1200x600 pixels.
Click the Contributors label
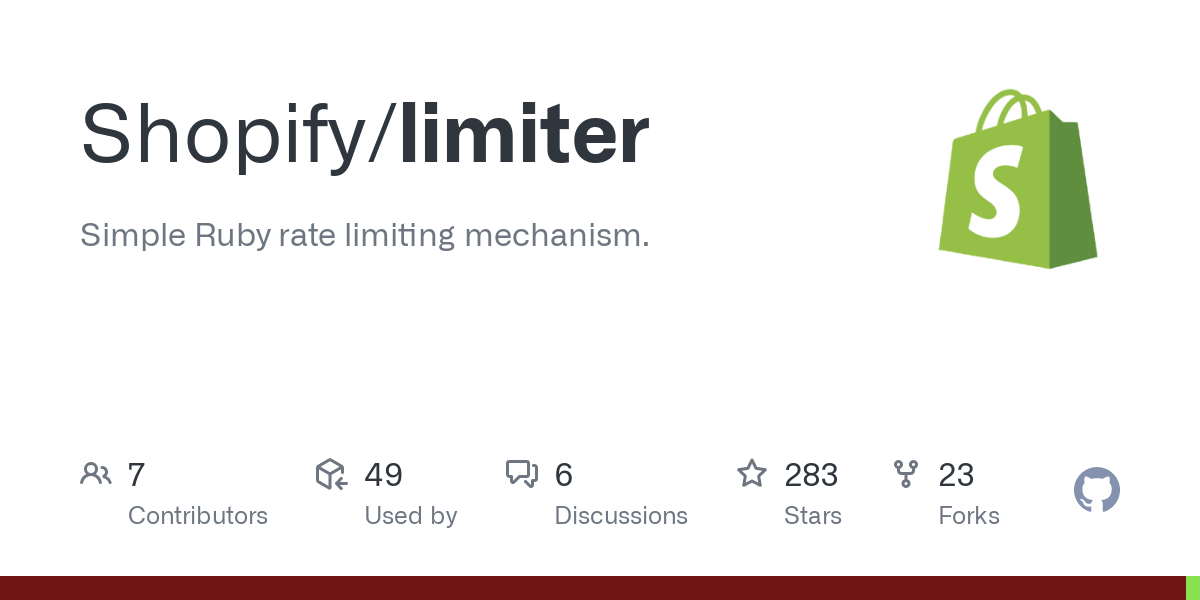point(198,516)
